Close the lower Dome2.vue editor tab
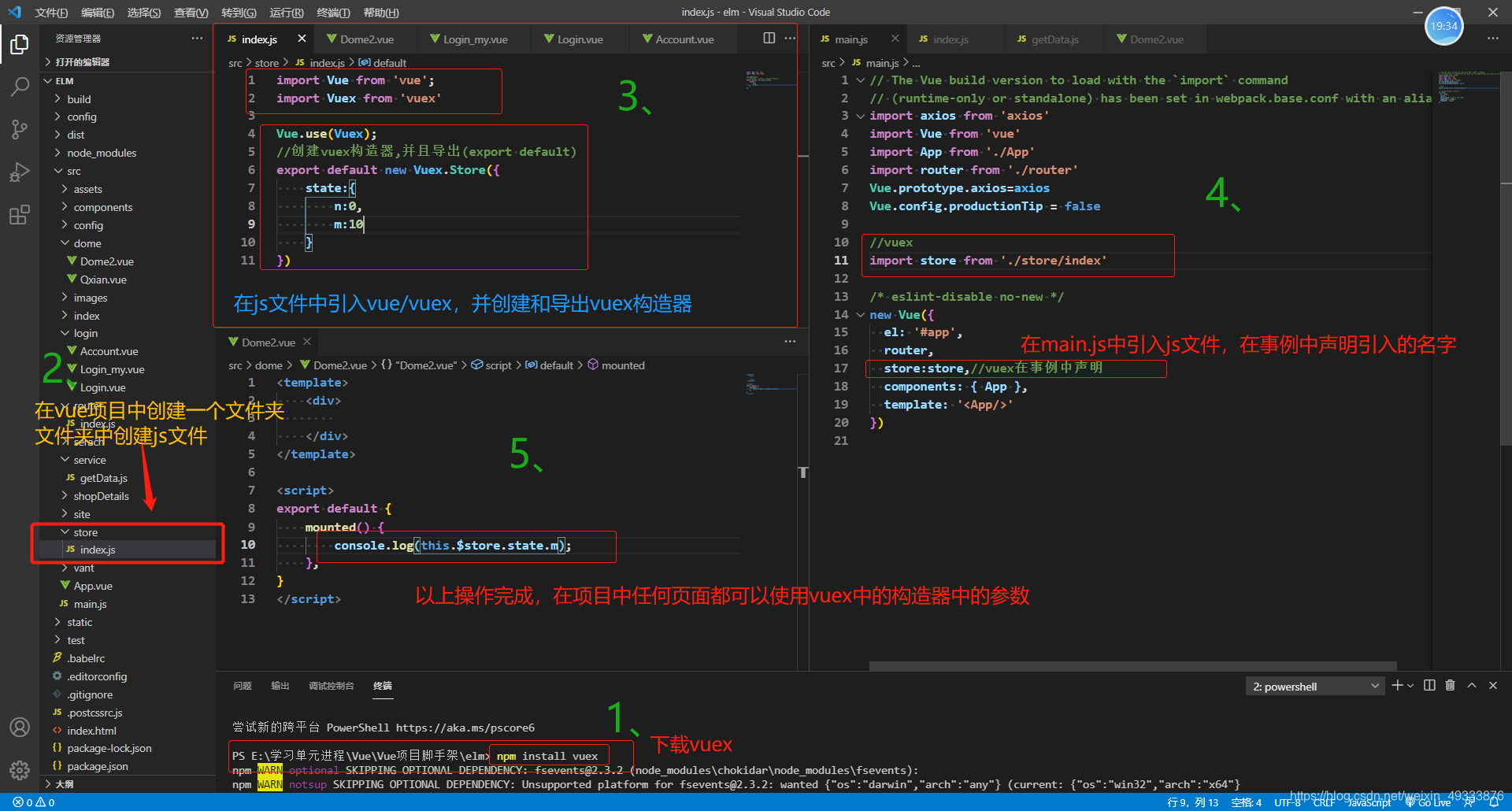 307,342
